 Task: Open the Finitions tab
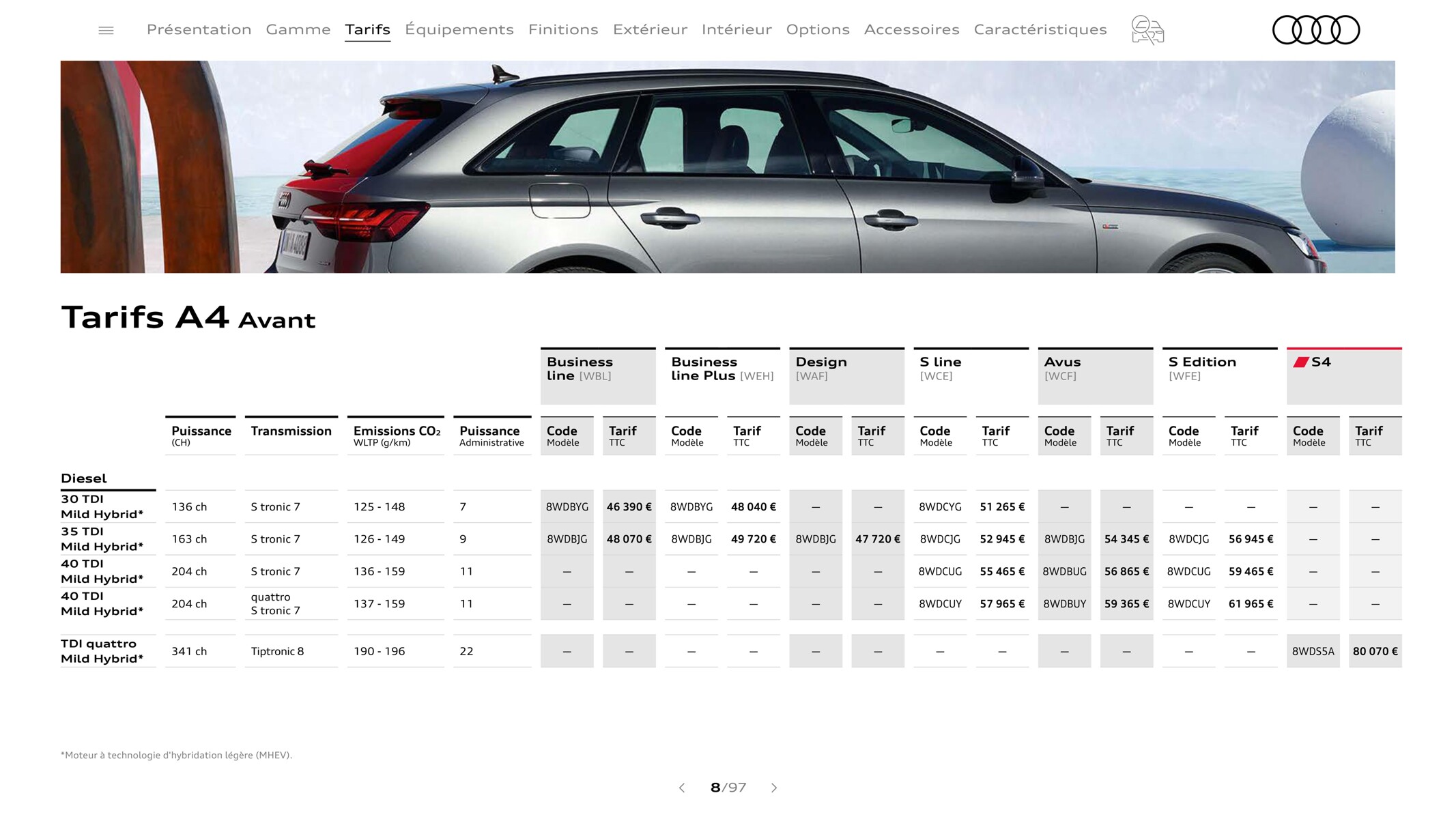point(563,29)
